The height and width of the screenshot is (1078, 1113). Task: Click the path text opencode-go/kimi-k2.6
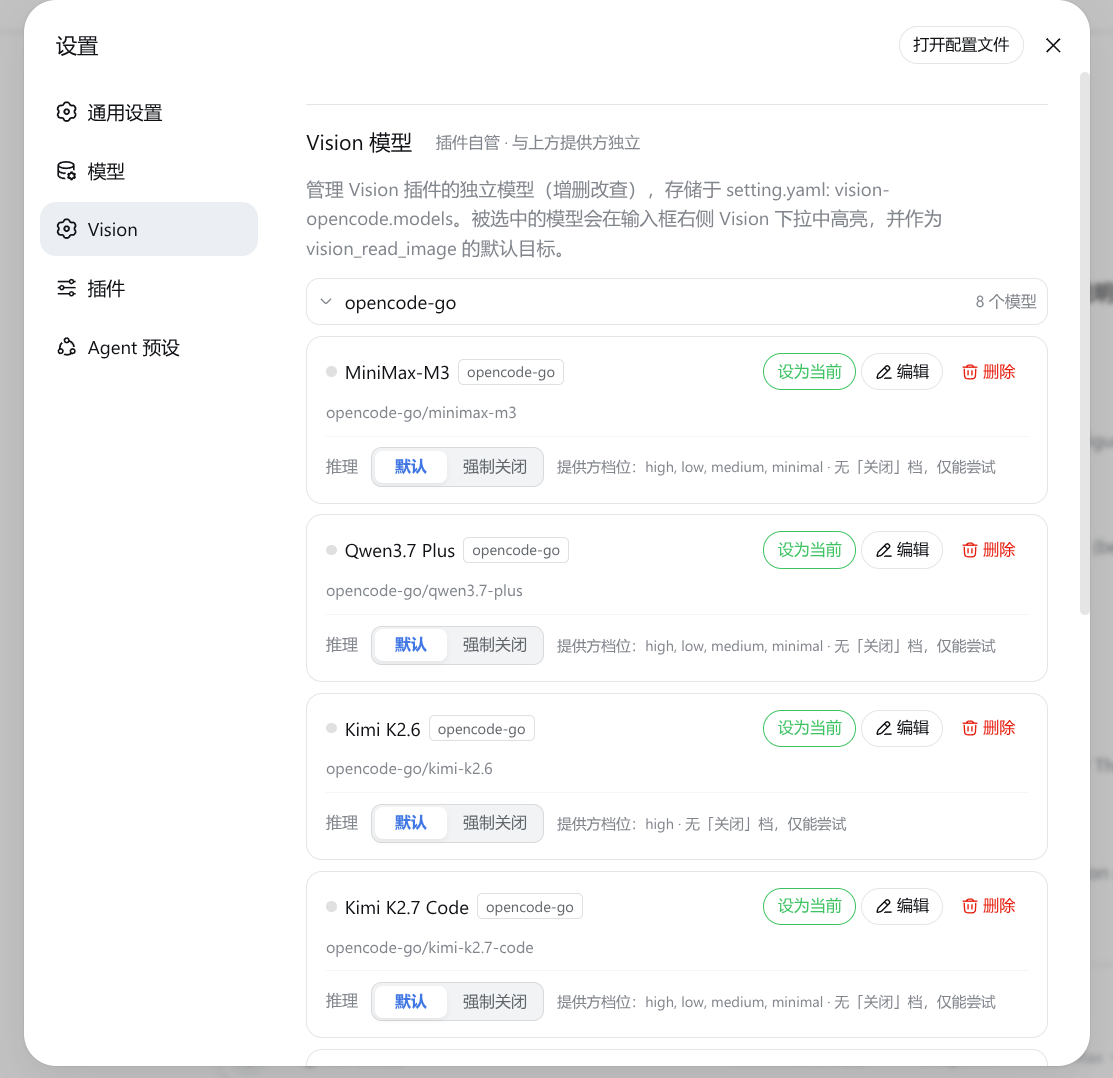[x=409, y=769]
